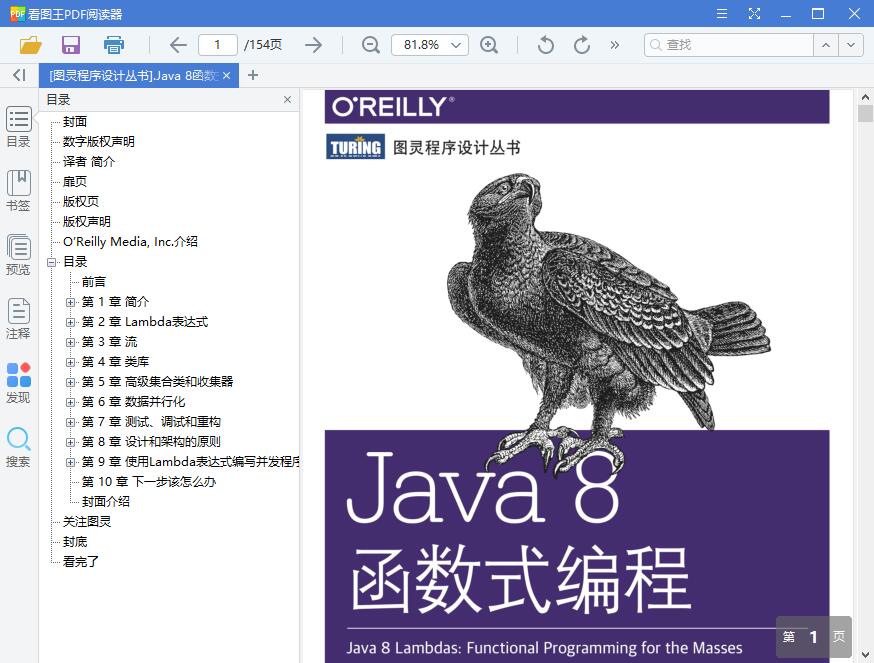Expand 第 8 章 设计和架构的原则 node
The image size is (874, 663).
pos(70,442)
